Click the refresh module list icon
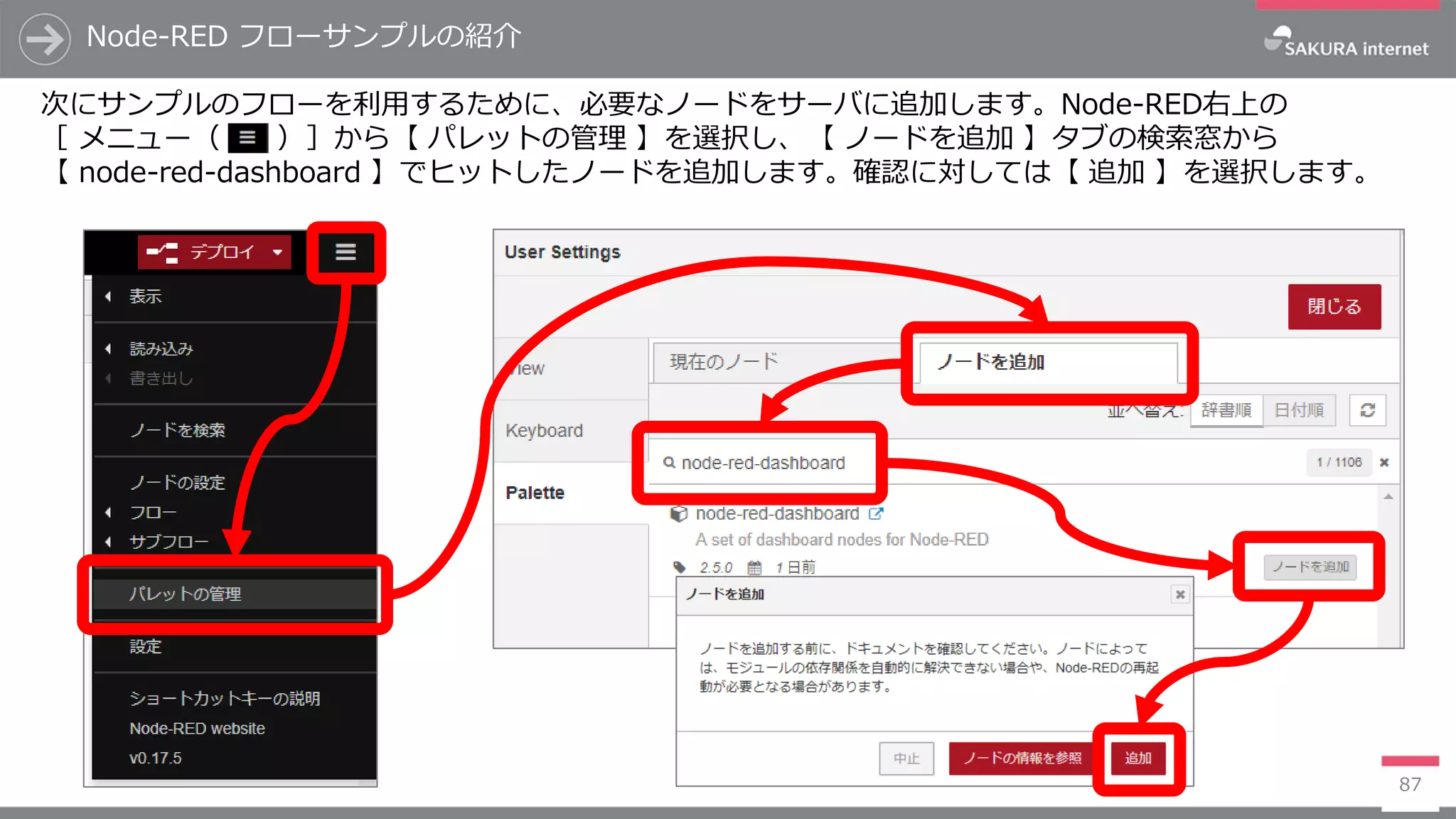Image resolution: width=1456 pixels, height=819 pixels. [x=1368, y=410]
